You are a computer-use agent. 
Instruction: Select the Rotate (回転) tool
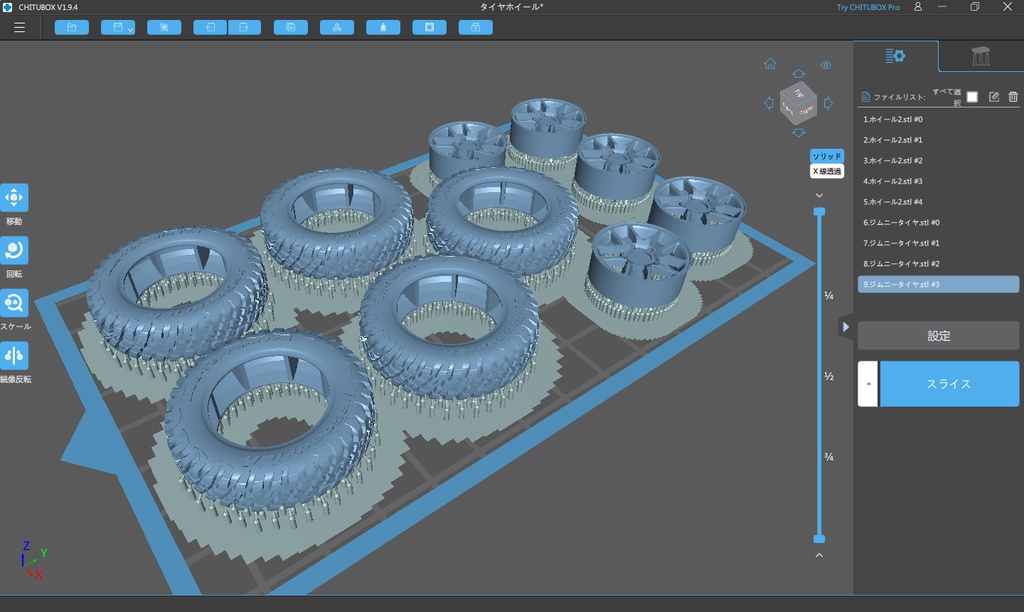(x=14, y=250)
